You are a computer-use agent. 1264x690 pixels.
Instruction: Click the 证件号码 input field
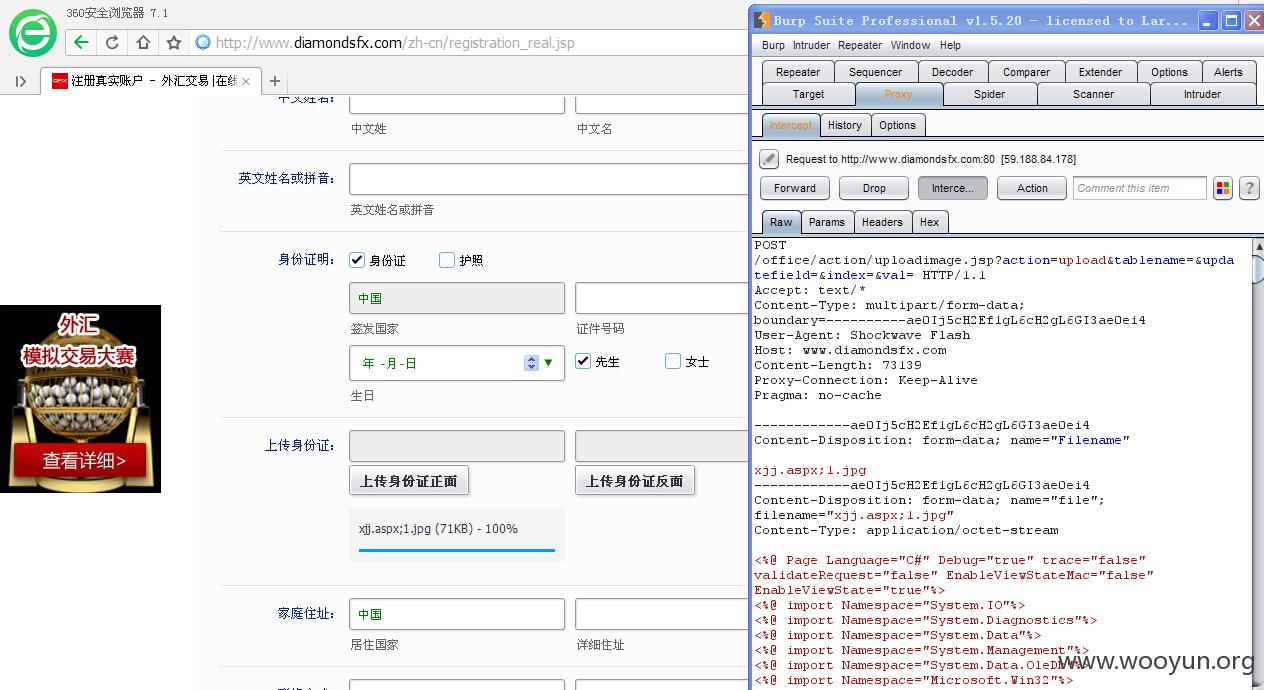(661, 298)
